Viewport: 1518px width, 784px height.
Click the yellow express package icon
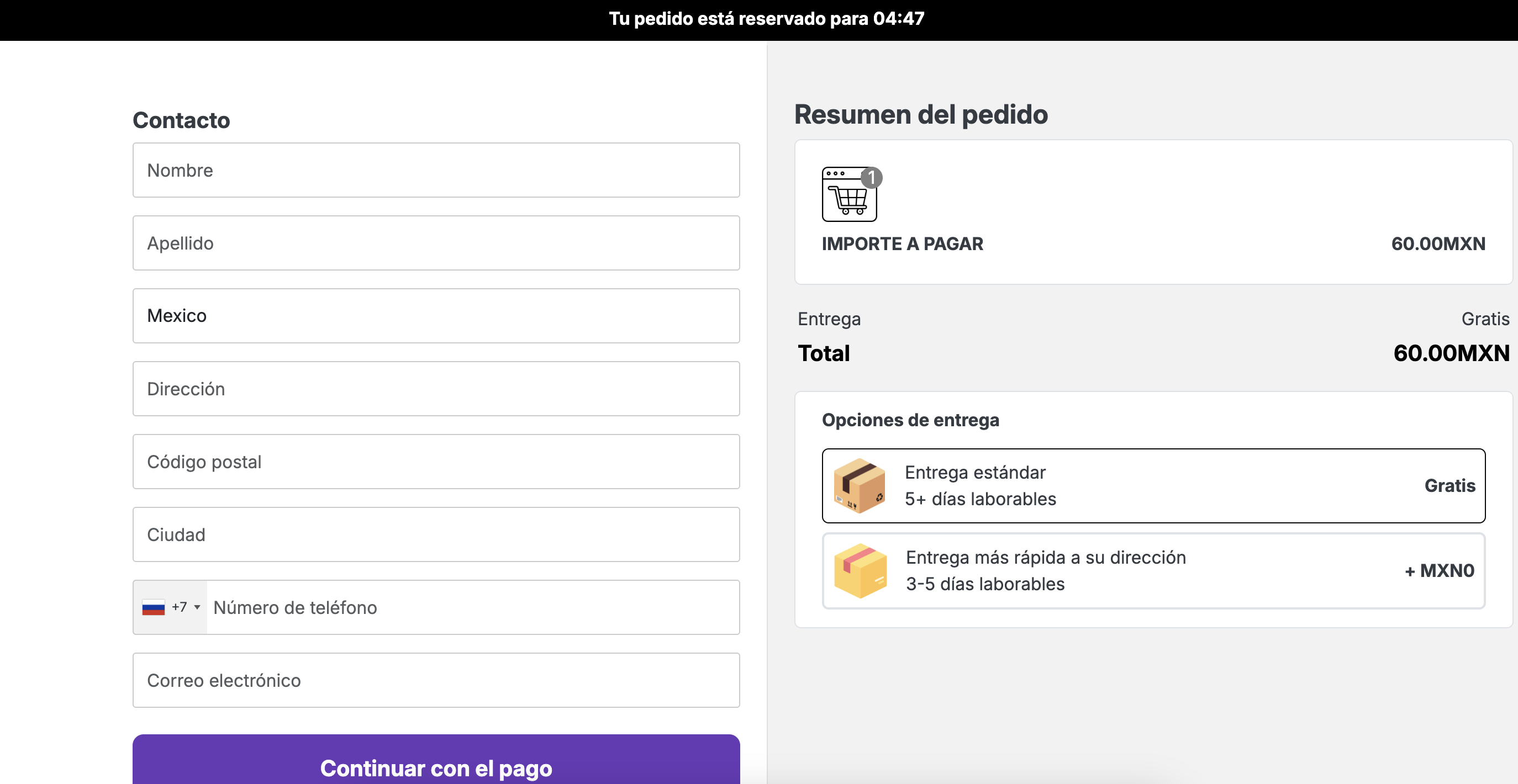[860, 571]
